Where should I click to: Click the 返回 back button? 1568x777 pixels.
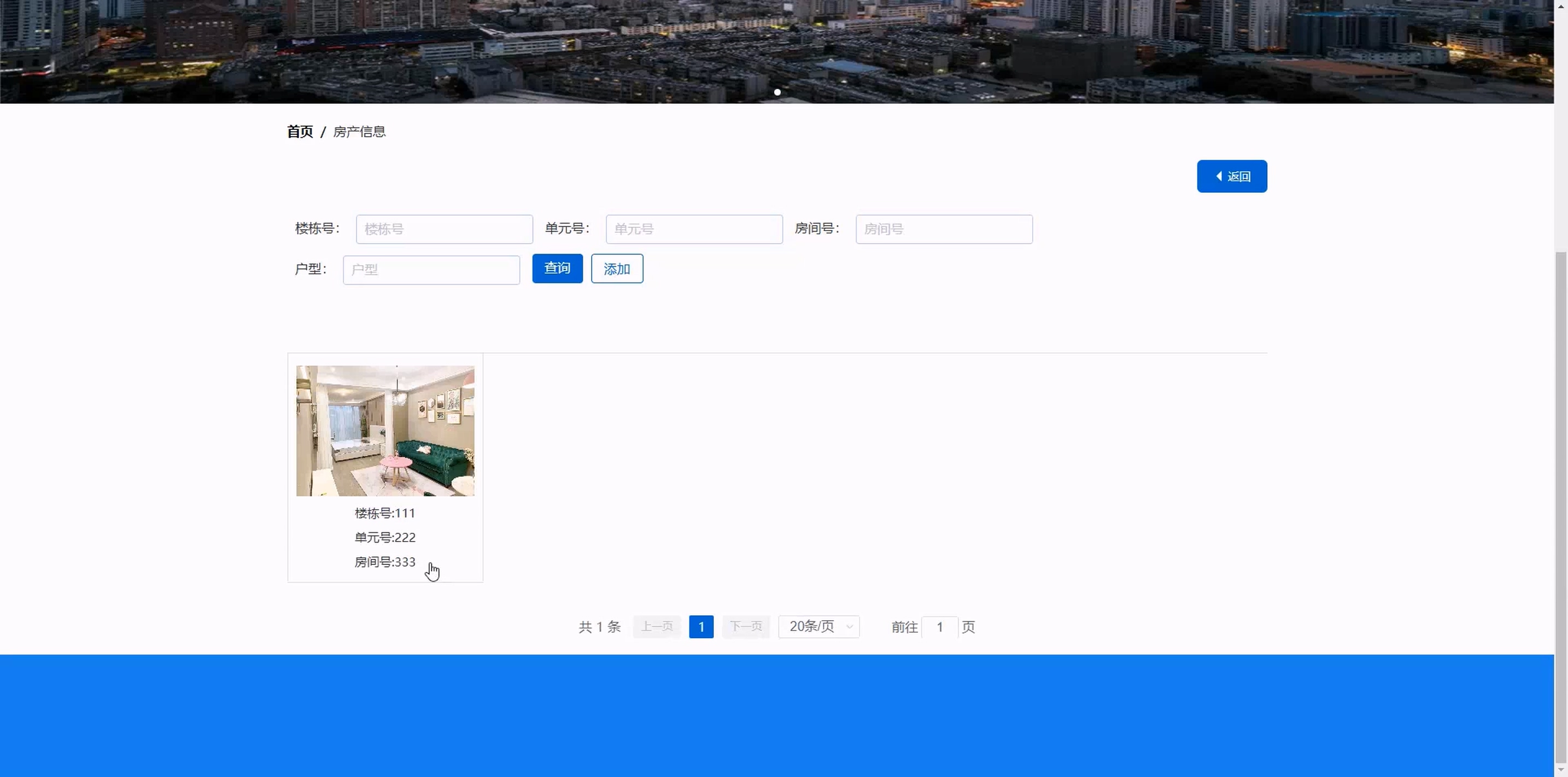click(1231, 176)
